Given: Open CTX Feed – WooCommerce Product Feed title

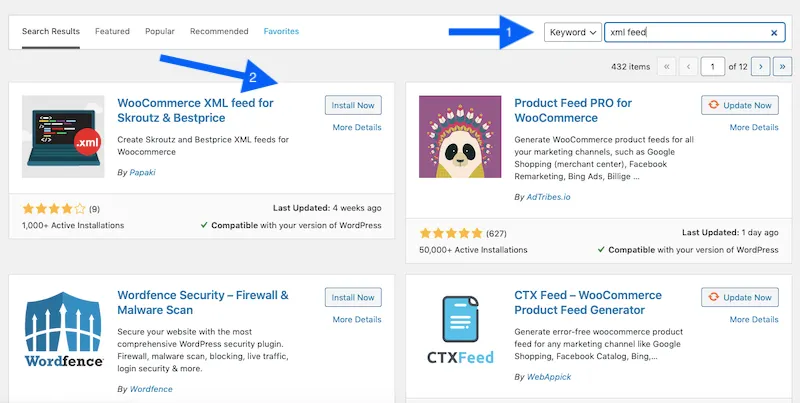Looking at the screenshot, I should [x=588, y=303].
